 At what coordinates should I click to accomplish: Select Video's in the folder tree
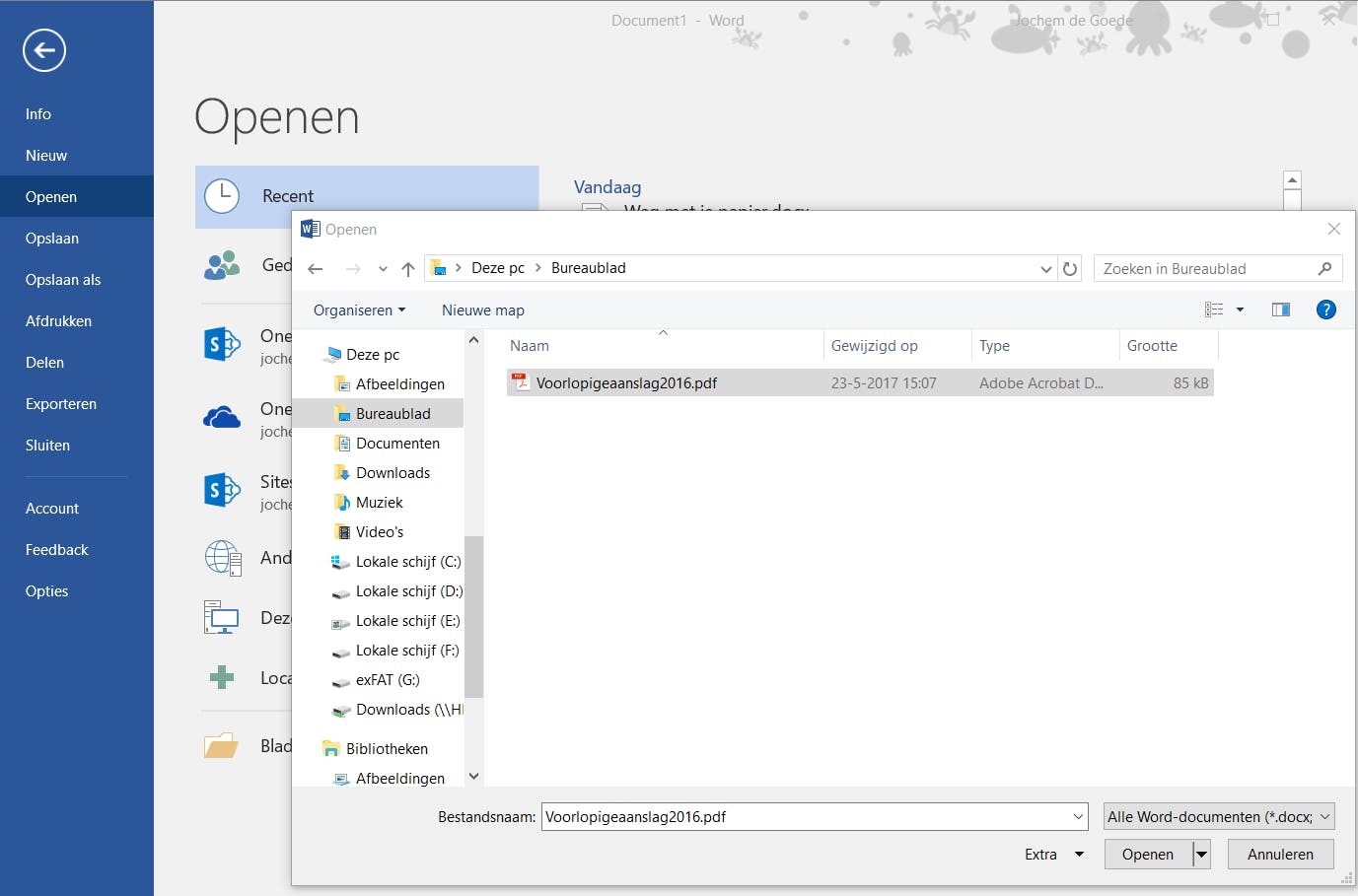click(379, 532)
